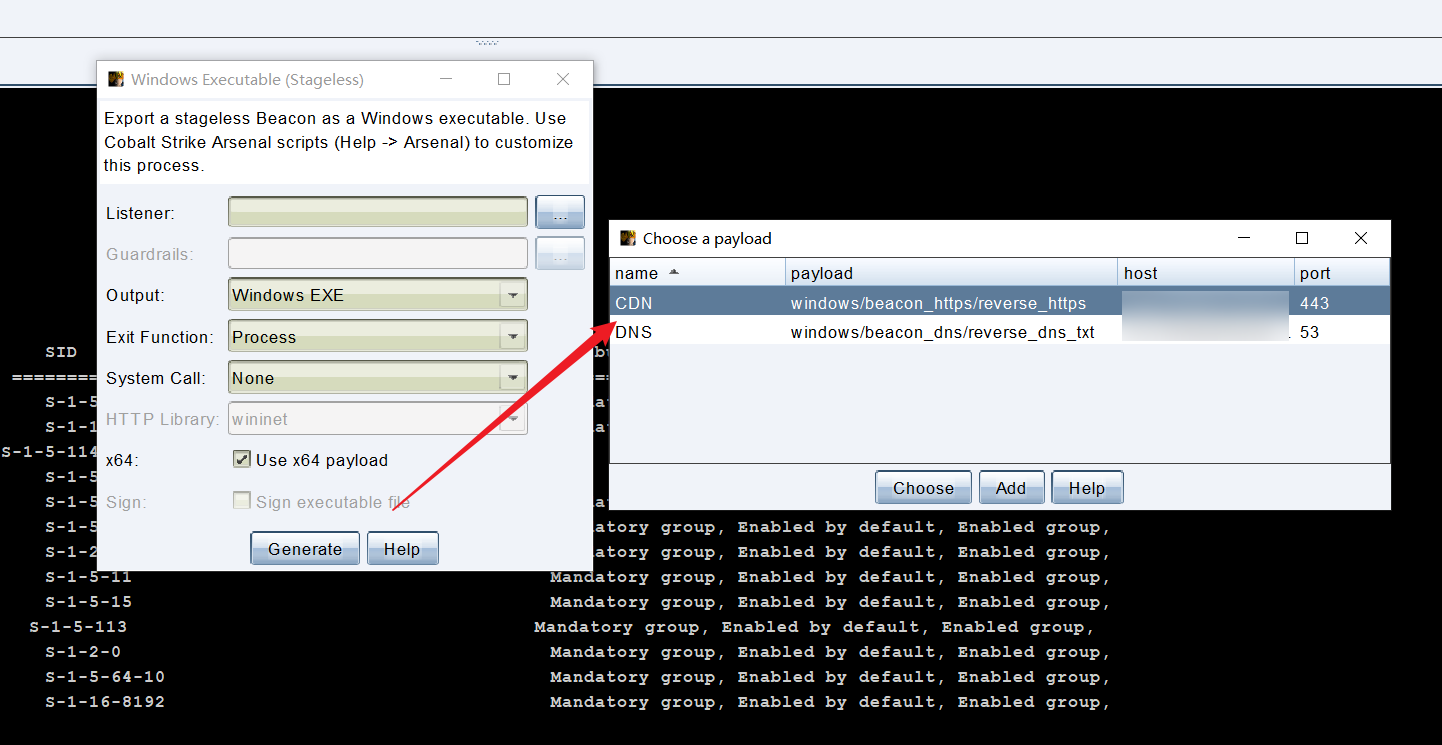
Task: Click Add in payload dialog
Action: pos(1011,488)
